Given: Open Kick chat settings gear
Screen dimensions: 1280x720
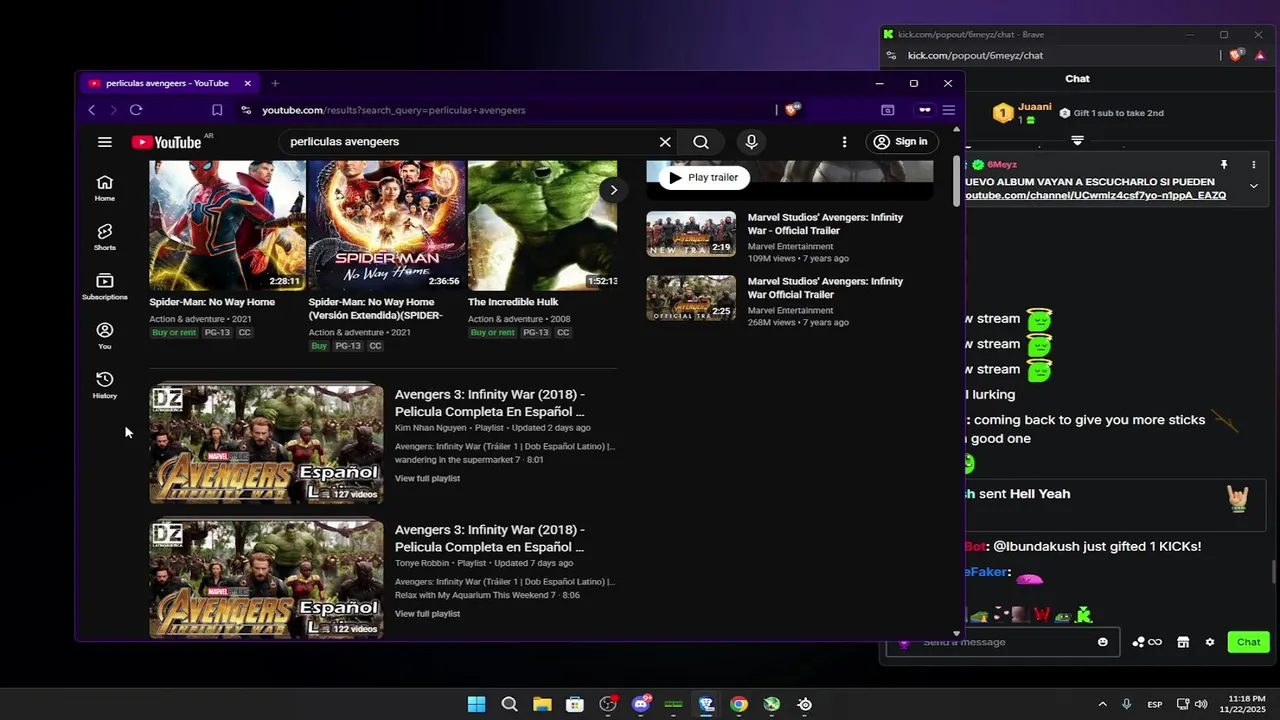Looking at the screenshot, I should click(1210, 642).
